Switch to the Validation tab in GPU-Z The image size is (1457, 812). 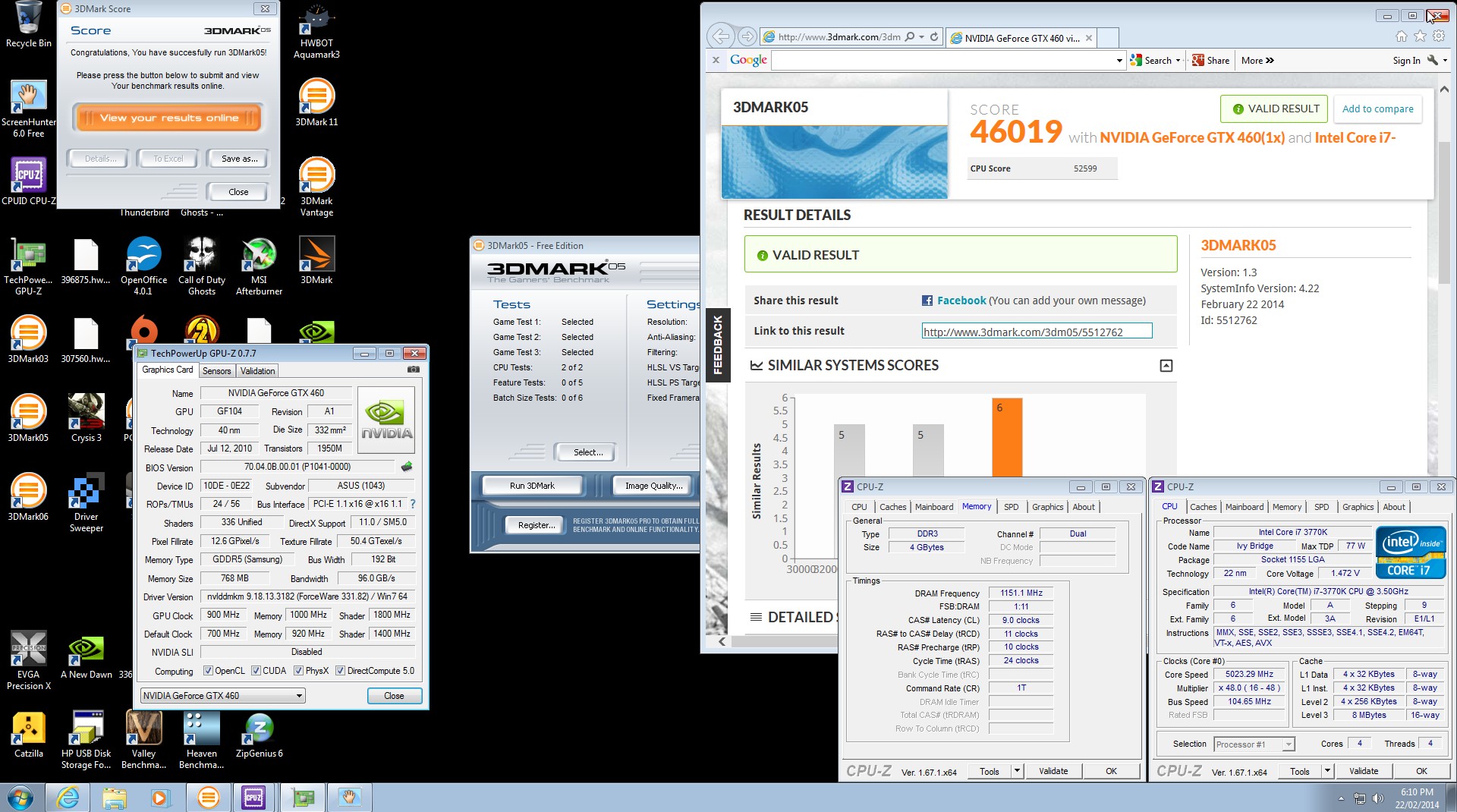[257, 370]
